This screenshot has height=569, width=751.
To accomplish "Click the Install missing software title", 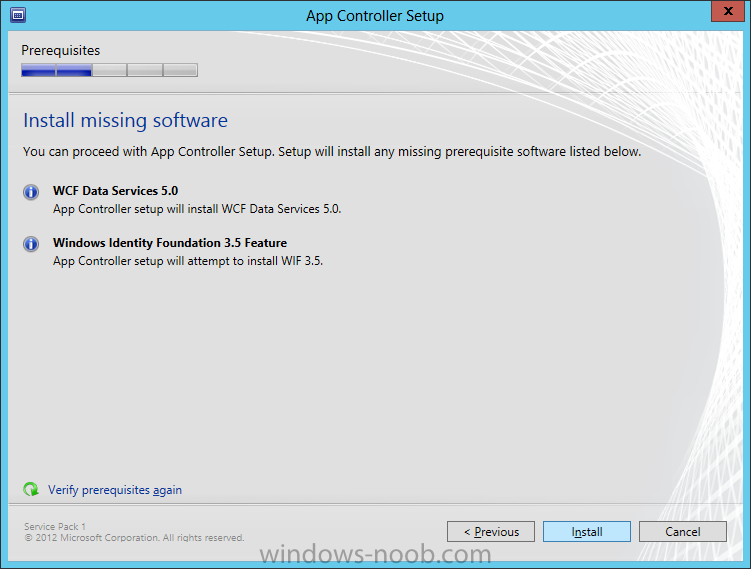I will pyautogui.click(x=125, y=121).
